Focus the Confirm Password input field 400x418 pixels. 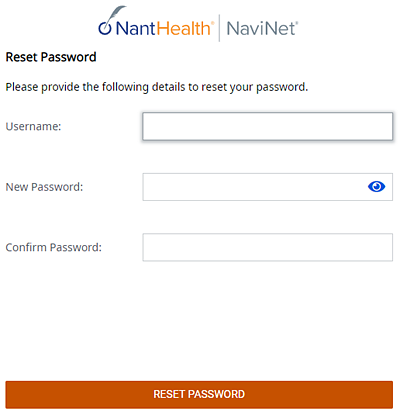268,247
